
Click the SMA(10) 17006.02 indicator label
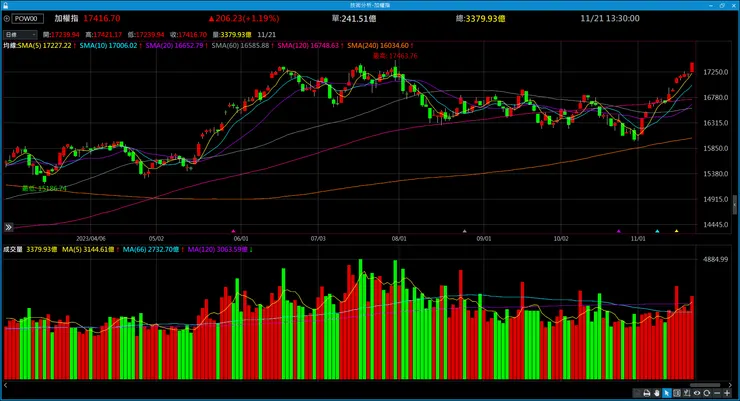pyautogui.click(x=110, y=46)
